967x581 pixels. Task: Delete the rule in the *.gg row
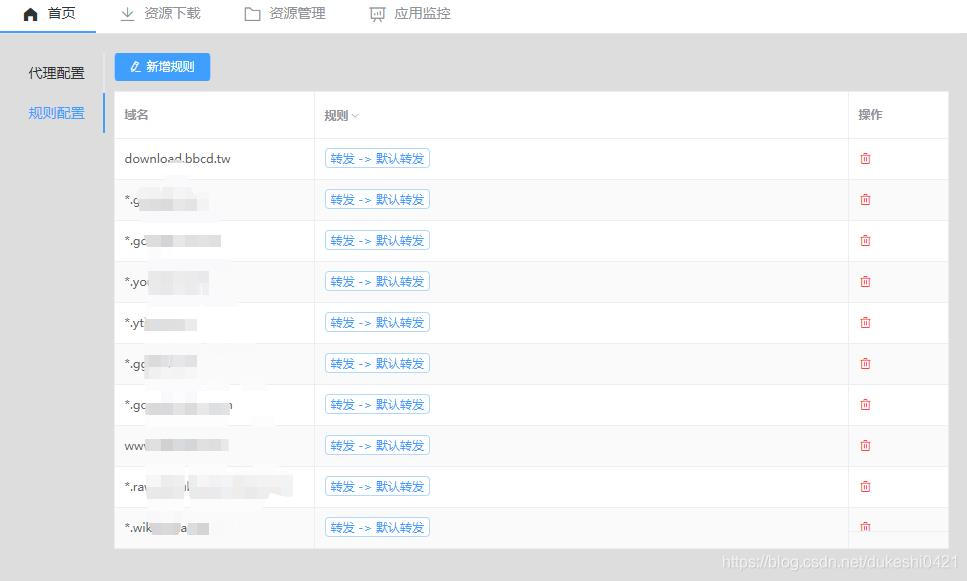pyautogui.click(x=865, y=363)
